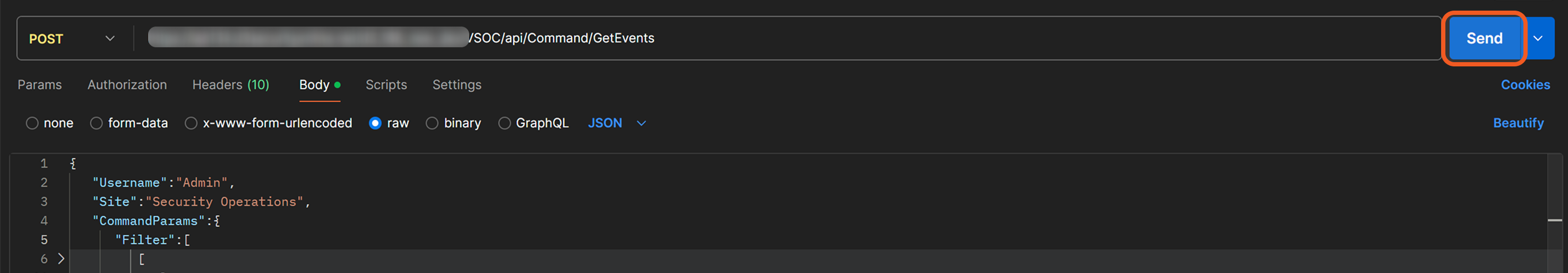The height and width of the screenshot is (273, 1568).
Task: Select the Body tab
Action: (x=314, y=84)
